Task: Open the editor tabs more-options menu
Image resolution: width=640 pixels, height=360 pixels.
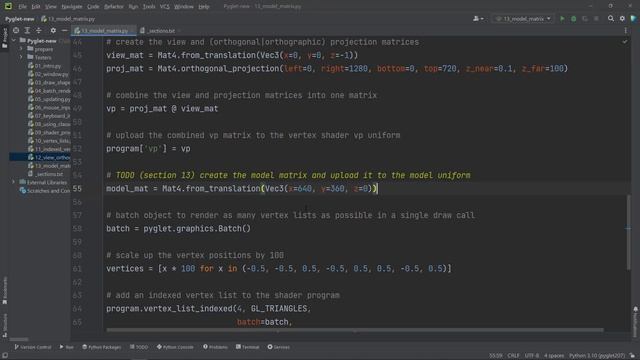Action: [x=625, y=31]
